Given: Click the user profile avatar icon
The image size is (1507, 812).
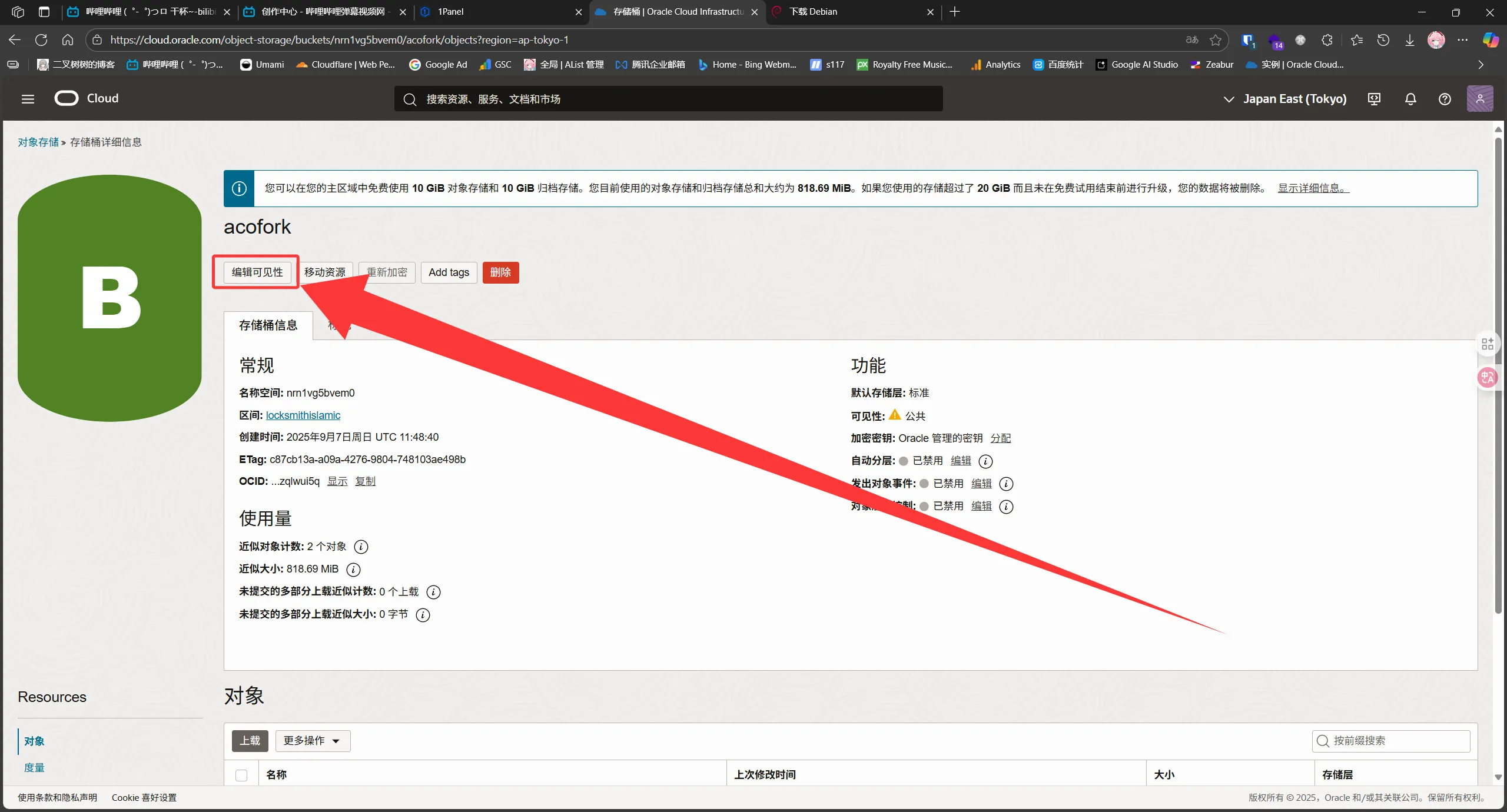Looking at the screenshot, I should point(1480,99).
